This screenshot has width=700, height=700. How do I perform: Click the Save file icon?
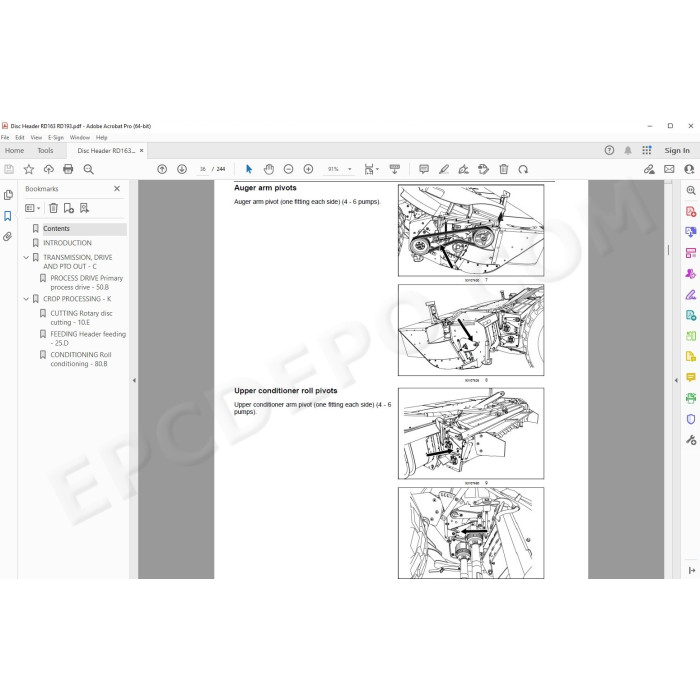coord(9,169)
